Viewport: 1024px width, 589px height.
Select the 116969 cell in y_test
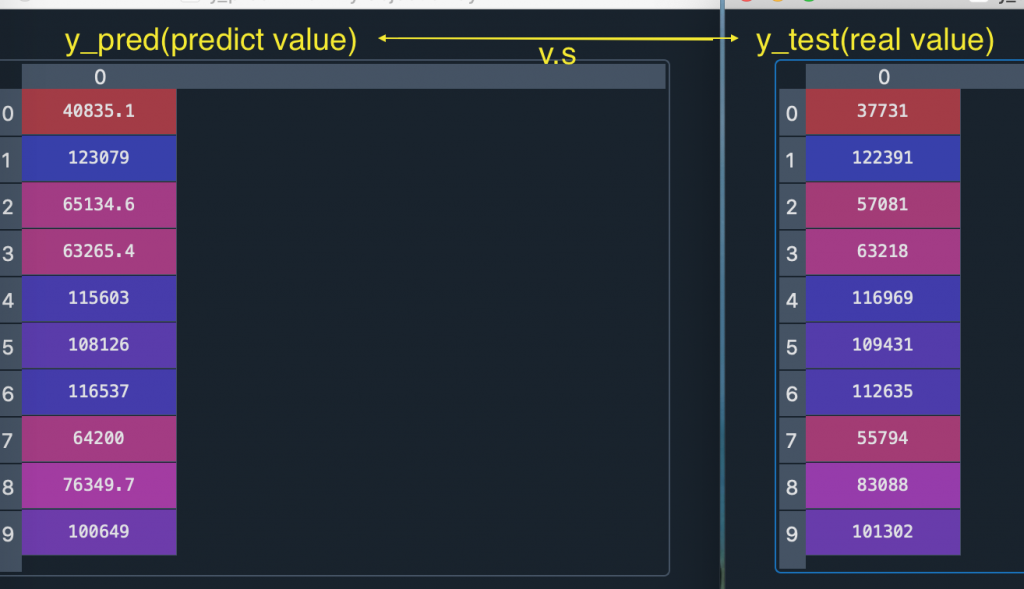point(883,298)
